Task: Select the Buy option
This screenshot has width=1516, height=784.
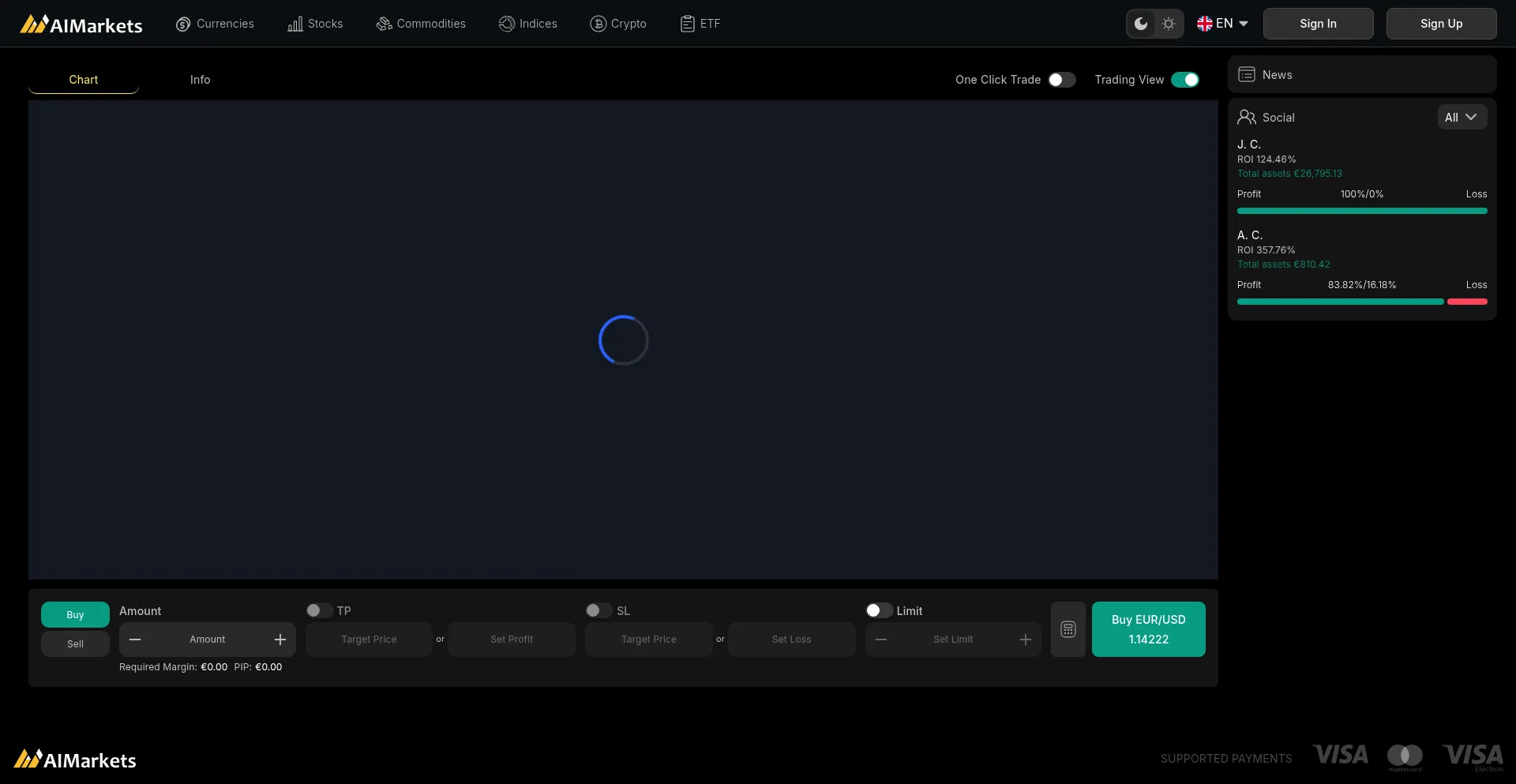Action: tap(75, 614)
